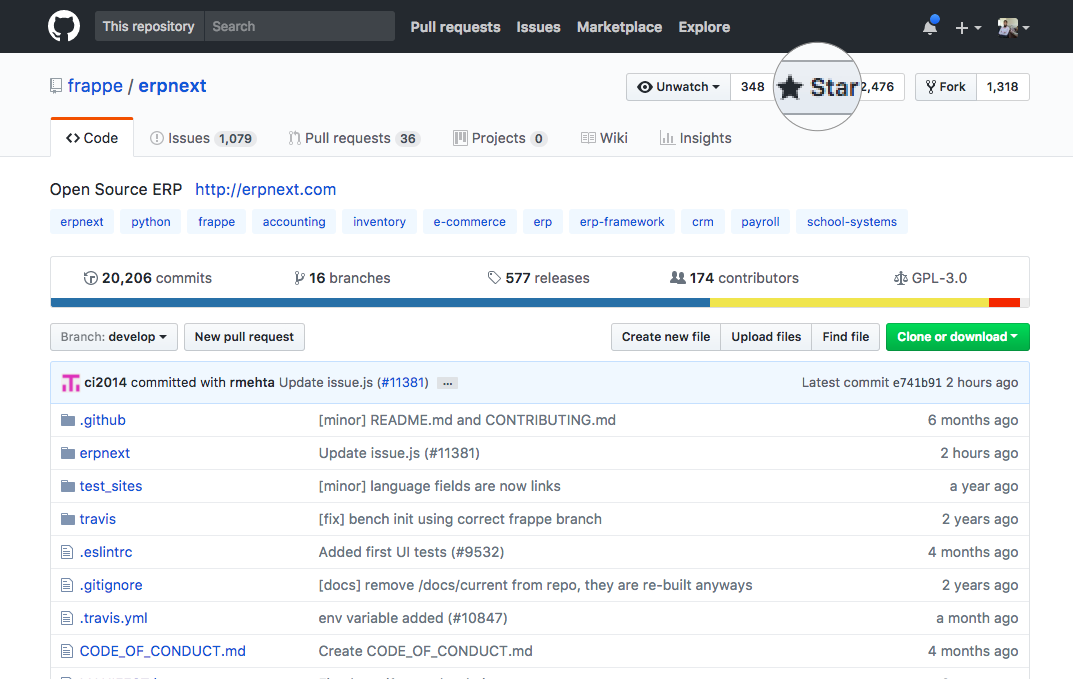
Task: Open the plus create-new menu
Action: click(x=968, y=27)
